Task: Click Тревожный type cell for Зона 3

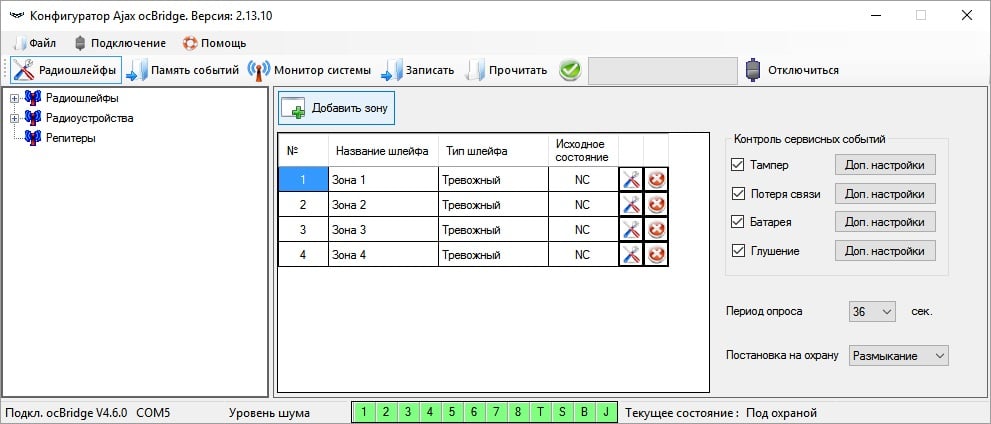Action: [x=493, y=230]
